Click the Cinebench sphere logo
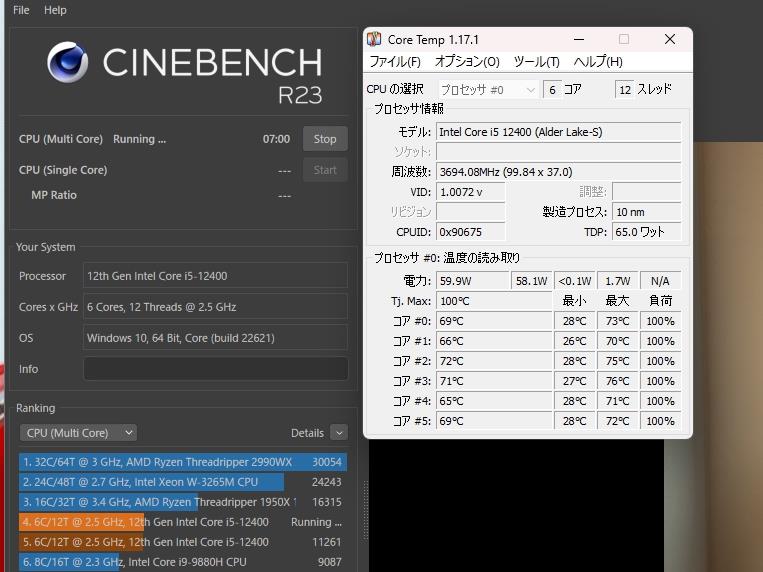Screen dimensions: 763x572 tap(68, 62)
